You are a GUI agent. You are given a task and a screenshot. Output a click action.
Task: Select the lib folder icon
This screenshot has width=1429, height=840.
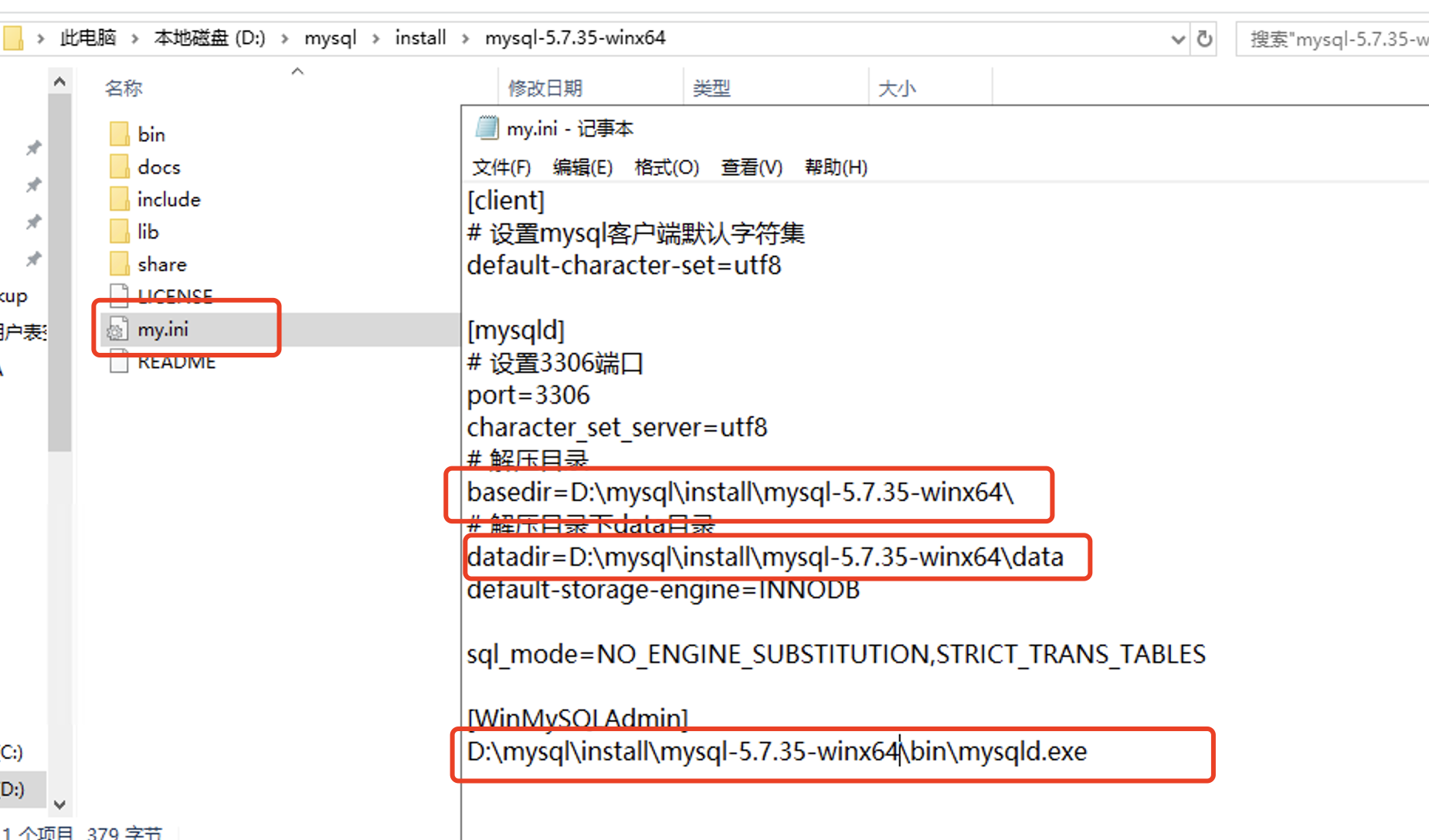pos(119,231)
